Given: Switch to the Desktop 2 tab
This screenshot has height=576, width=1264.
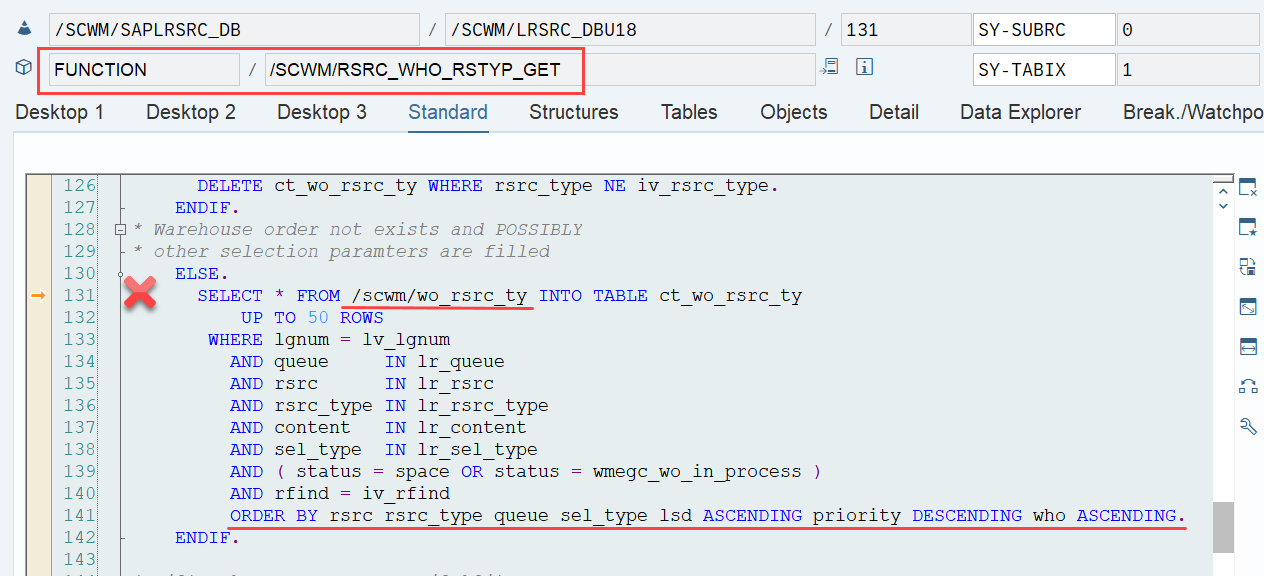Looking at the screenshot, I should tap(191, 112).
